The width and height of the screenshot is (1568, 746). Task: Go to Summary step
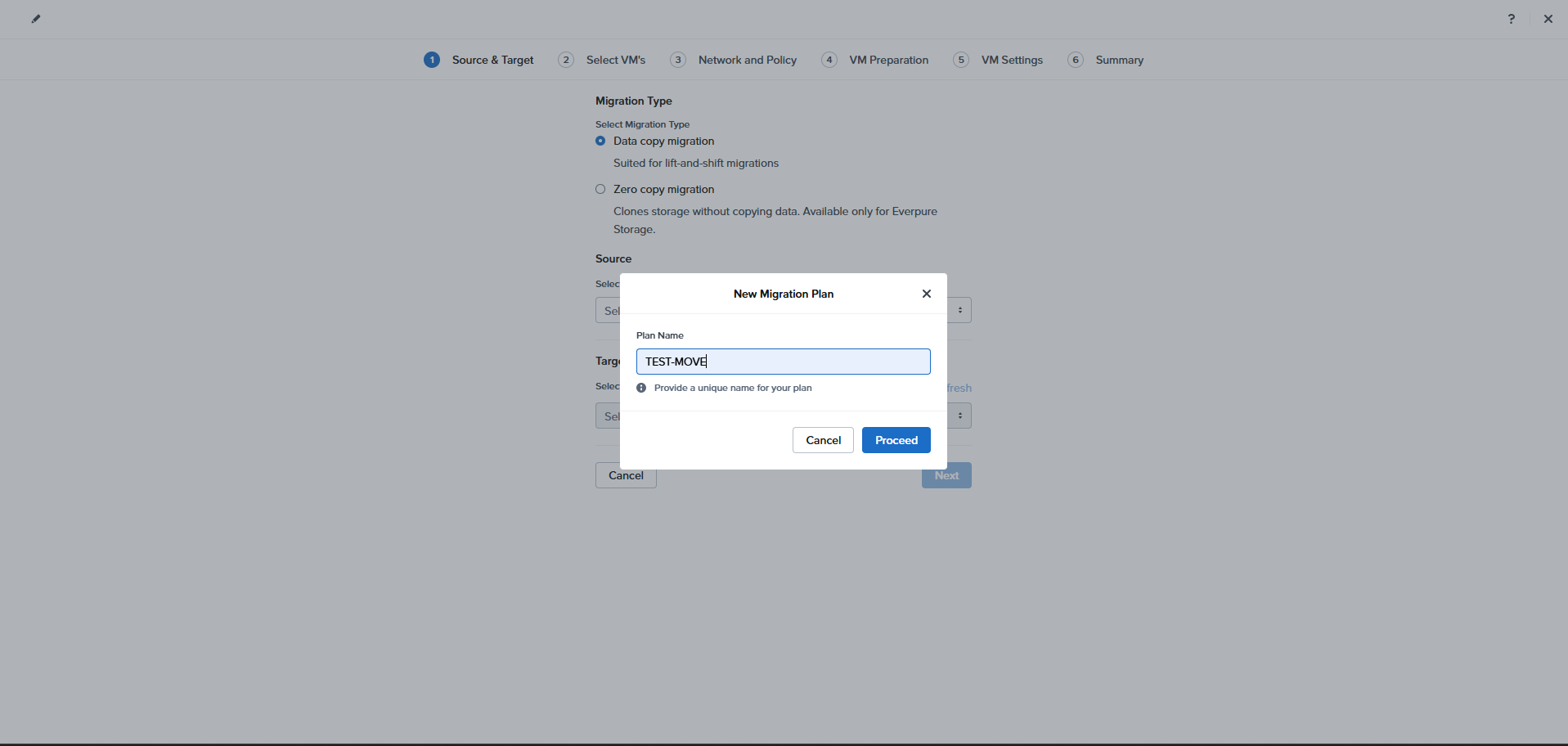pos(1120,60)
